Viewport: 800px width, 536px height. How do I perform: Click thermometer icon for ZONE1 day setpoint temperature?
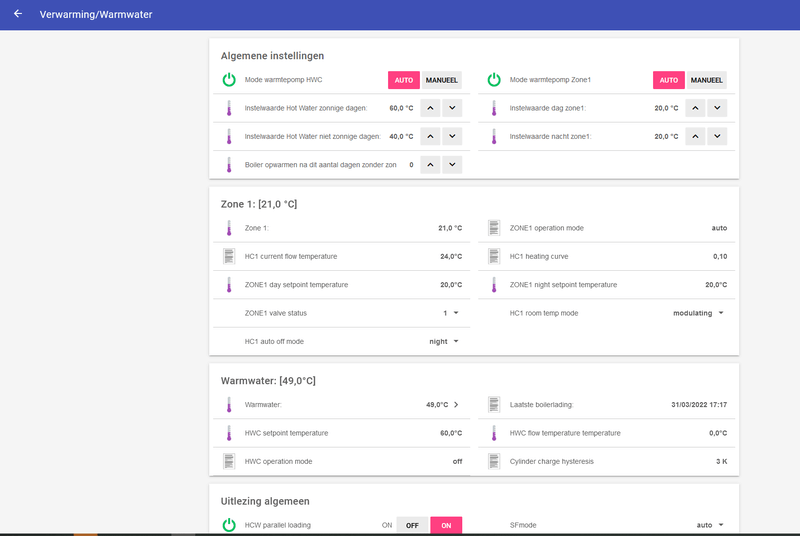(229, 285)
